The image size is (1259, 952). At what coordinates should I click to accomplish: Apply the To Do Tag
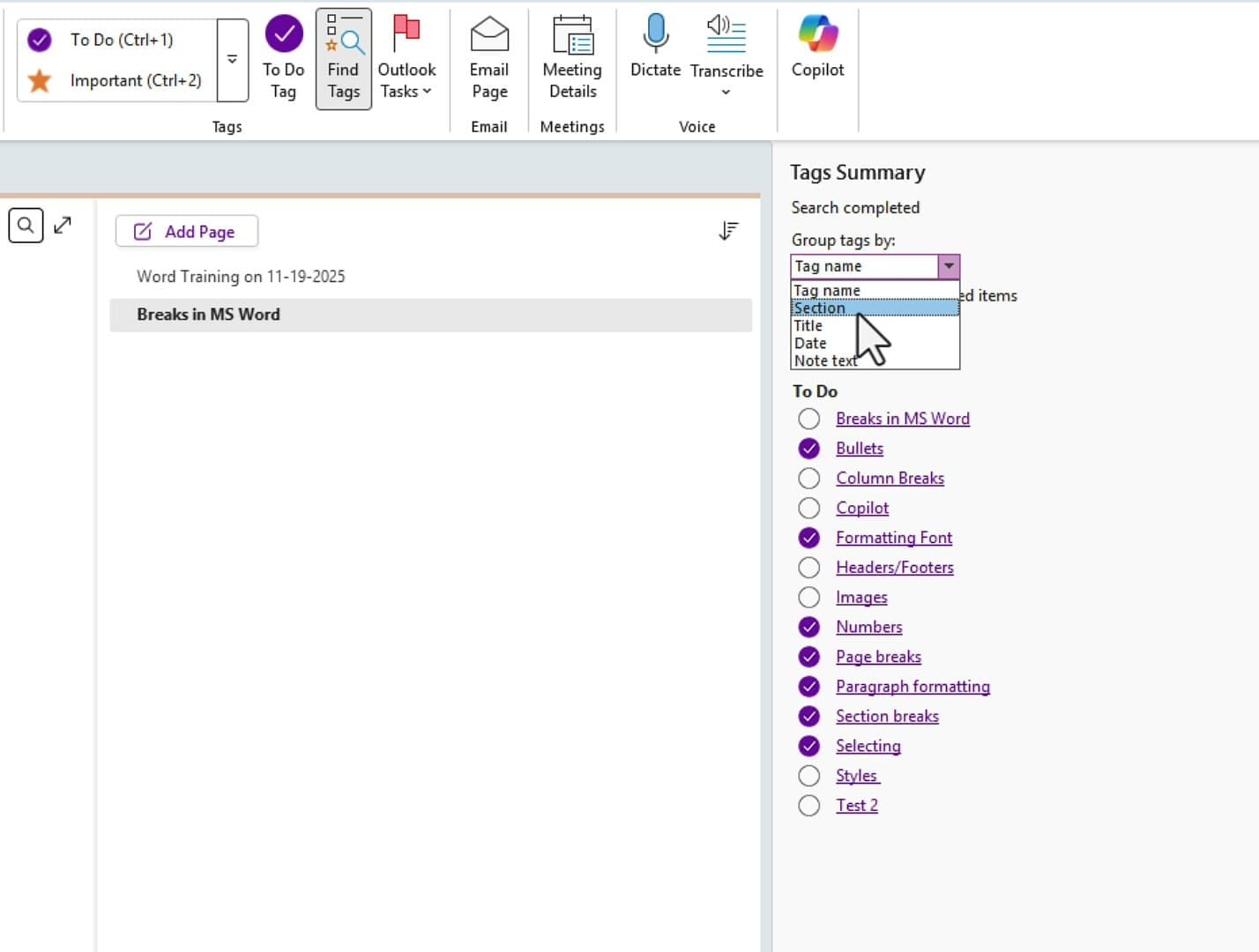tap(283, 56)
